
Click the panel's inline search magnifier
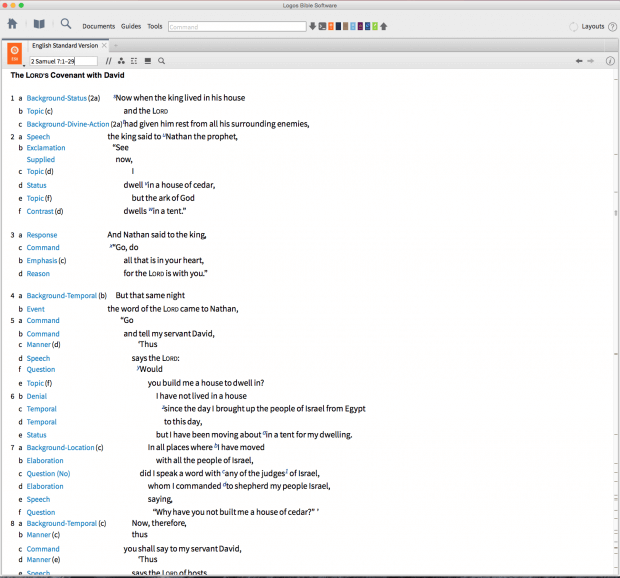(x=161, y=61)
